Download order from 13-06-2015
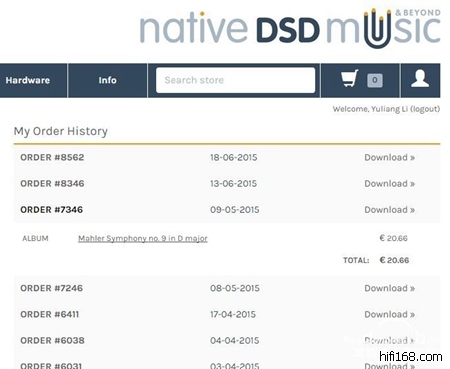The height and width of the screenshot is (369, 450). click(389, 183)
